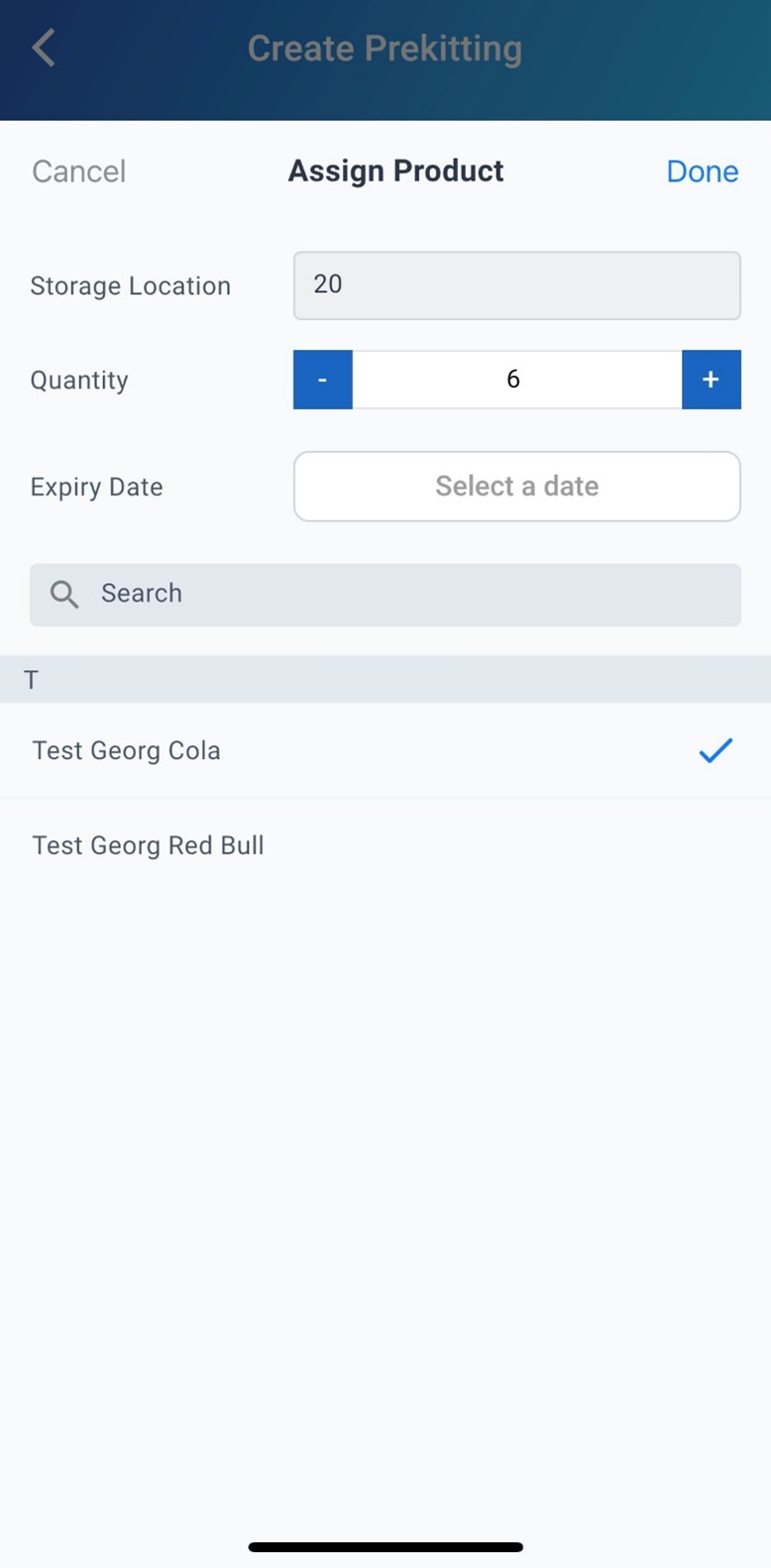This screenshot has width=771, height=1568.
Task: Select the Test Georg Cola product name
Action: coord(126,750)
